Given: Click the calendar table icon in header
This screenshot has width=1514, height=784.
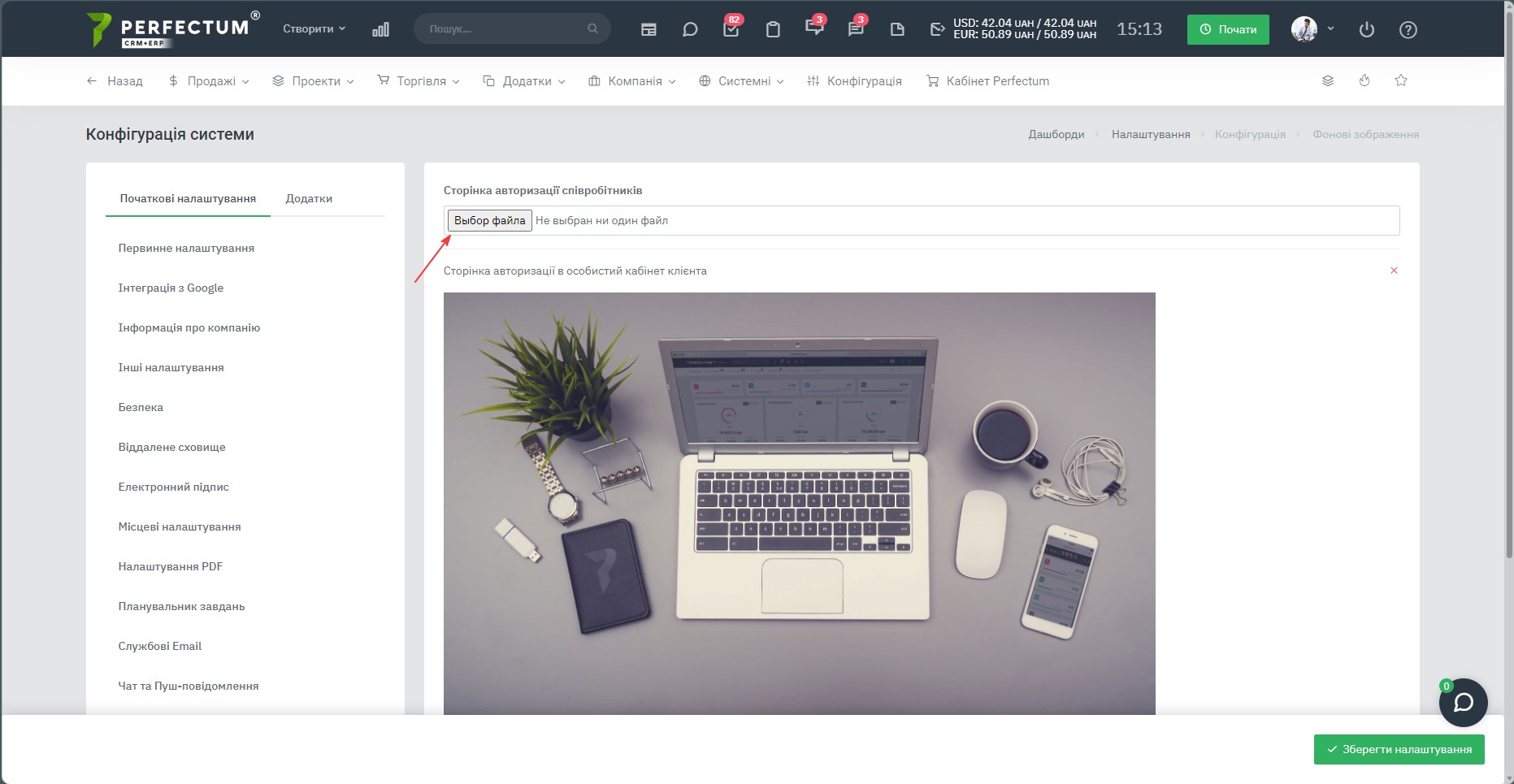Looking at the screenshot, I should click(x=649, y=29).
